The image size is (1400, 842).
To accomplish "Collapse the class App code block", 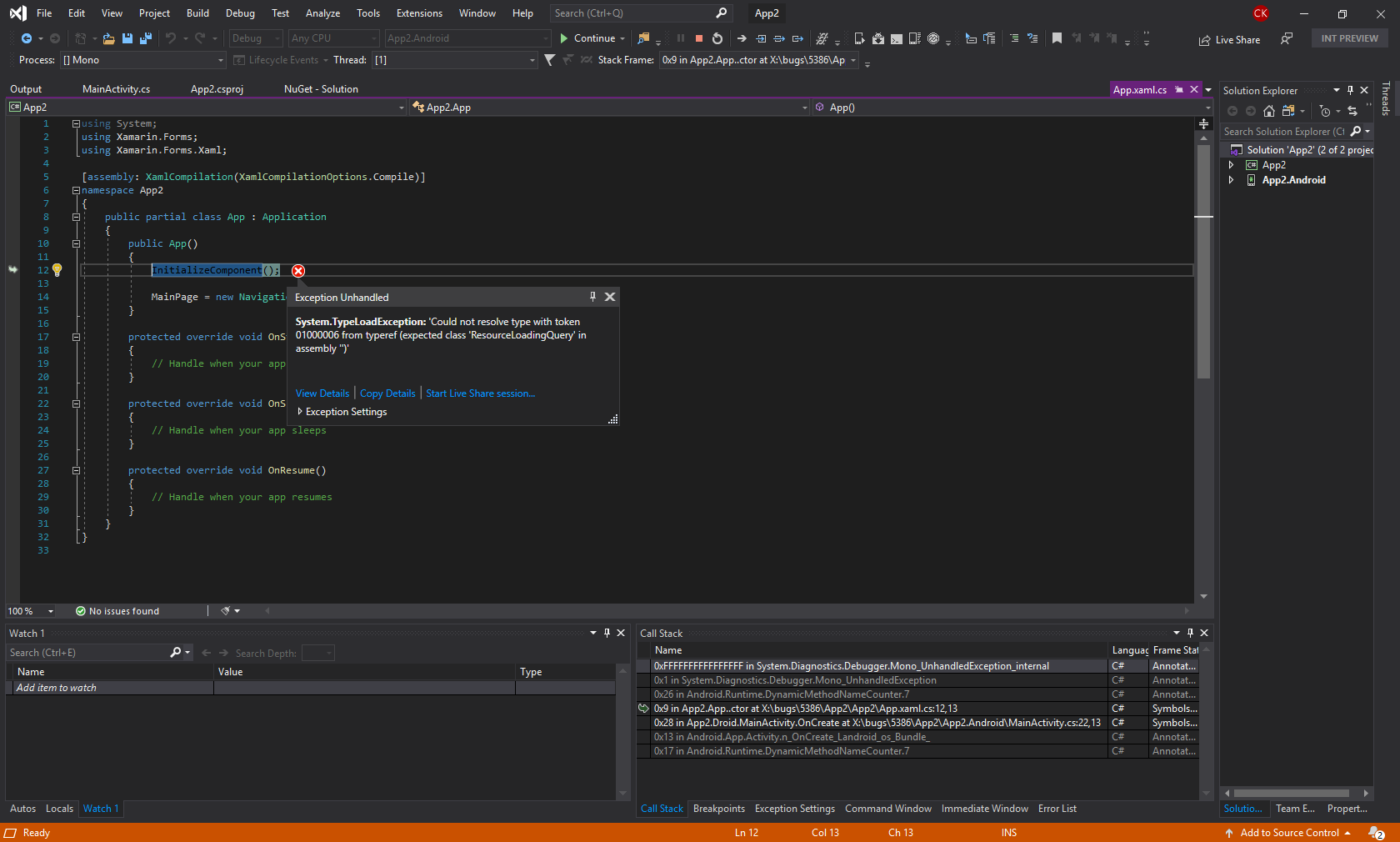I will click(76, 217).
